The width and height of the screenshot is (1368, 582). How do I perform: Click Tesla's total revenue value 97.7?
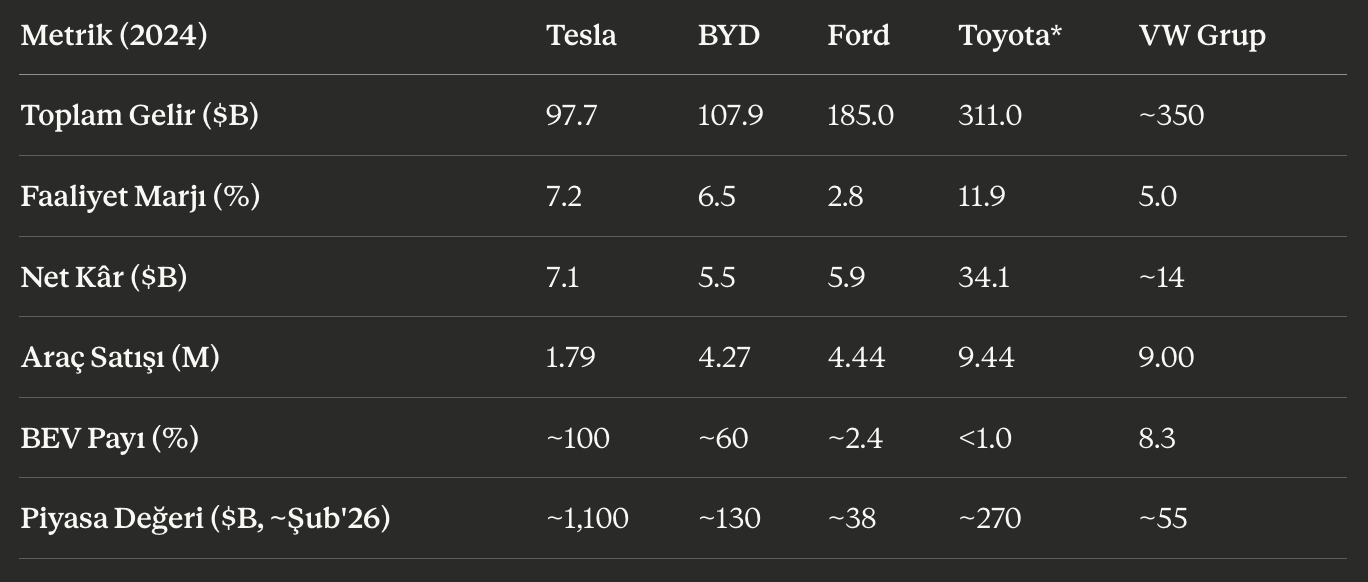point(571,116)
